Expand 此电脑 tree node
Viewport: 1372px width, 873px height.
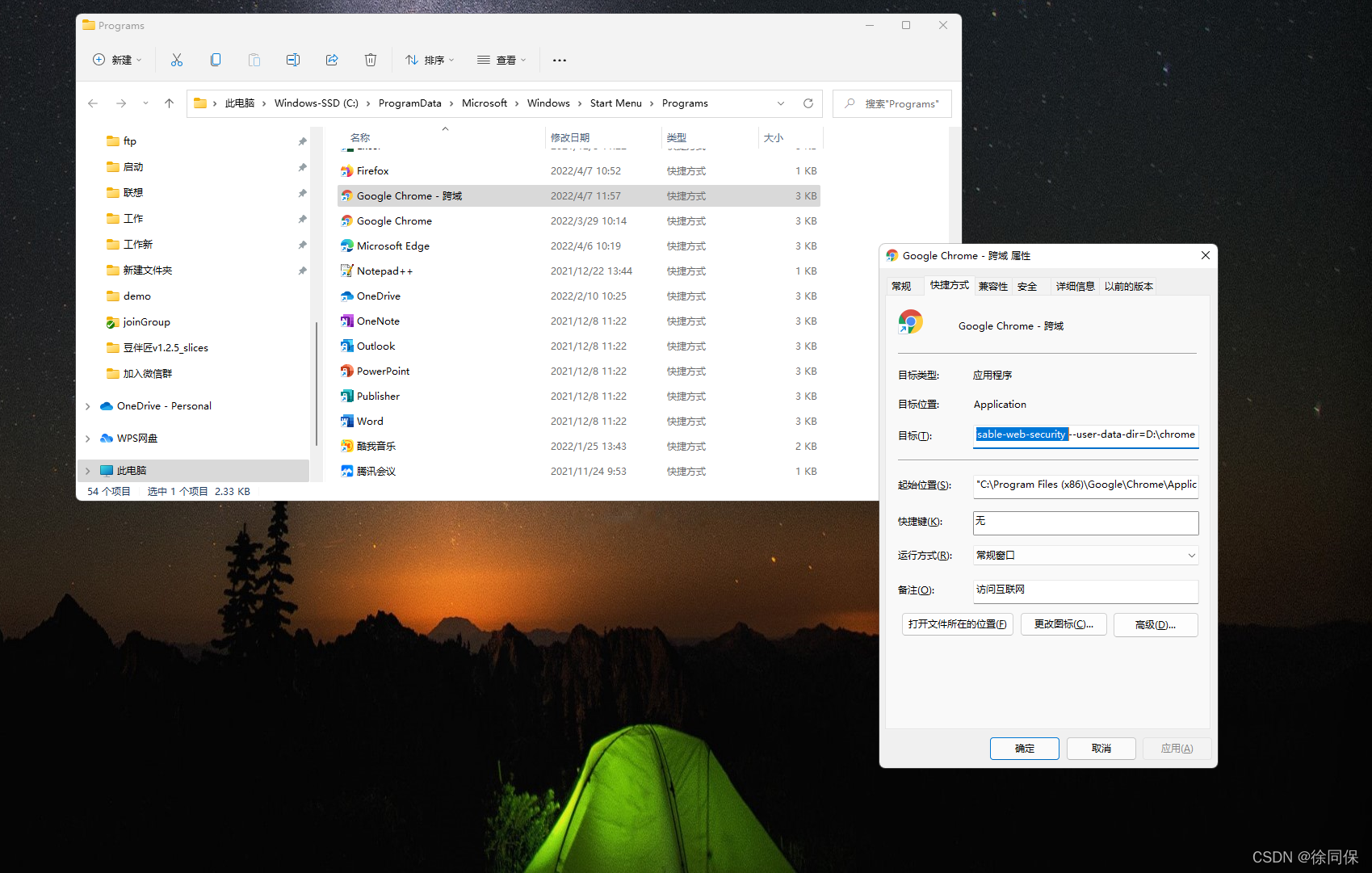click(x=88, y=471)
